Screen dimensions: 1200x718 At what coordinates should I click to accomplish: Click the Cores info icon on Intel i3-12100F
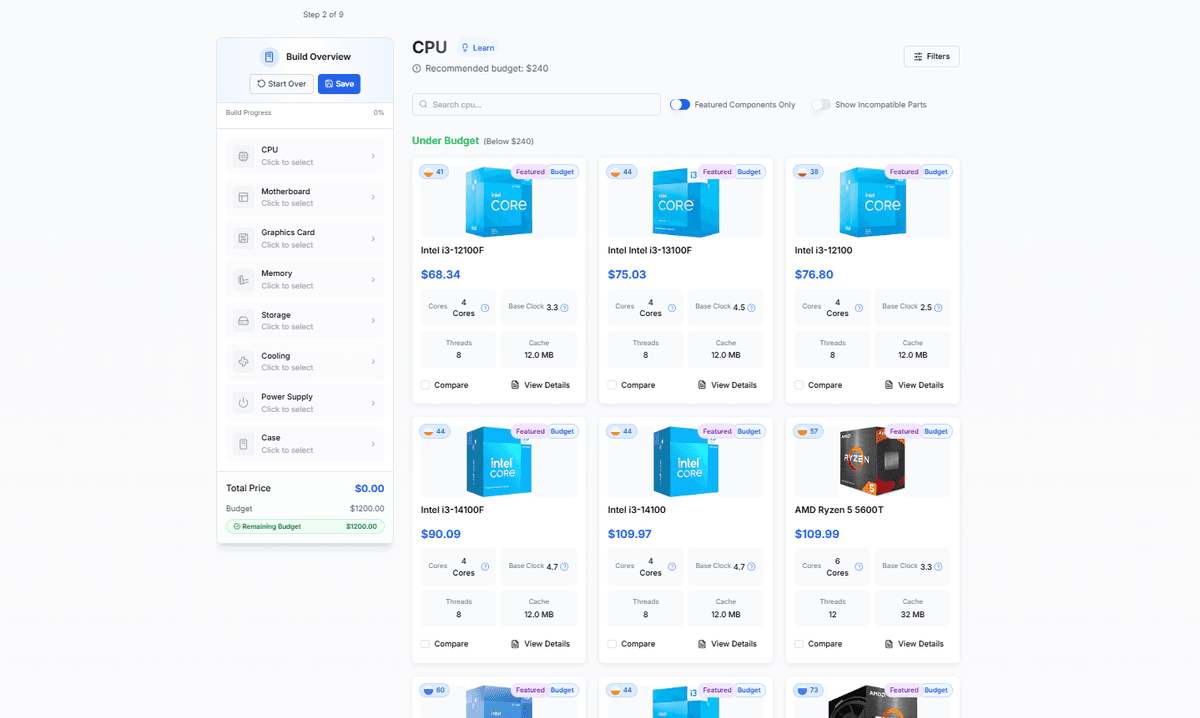tap(485, 308)
